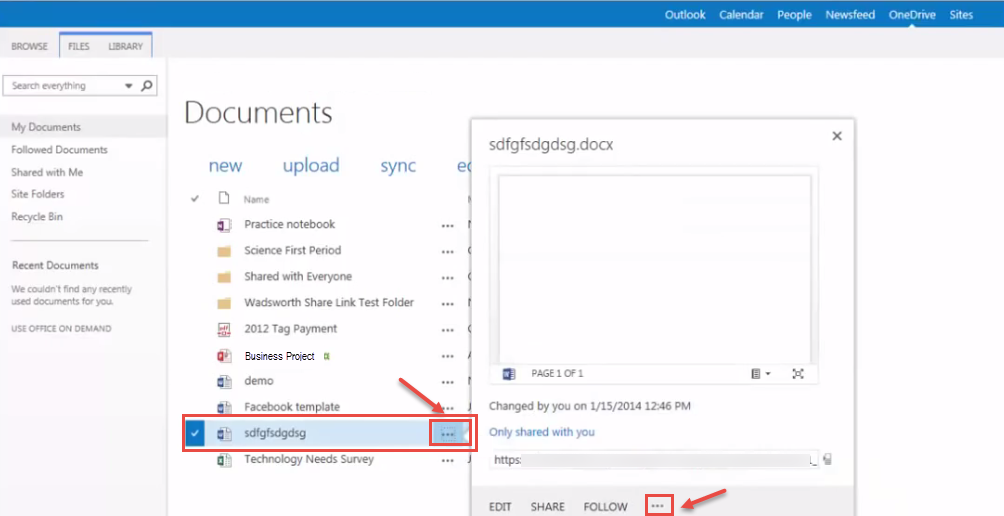Viewport: 1004px width, 516px height.
Task: Click the PowerPoint icon for Business Project
Action: coord(223,355)
